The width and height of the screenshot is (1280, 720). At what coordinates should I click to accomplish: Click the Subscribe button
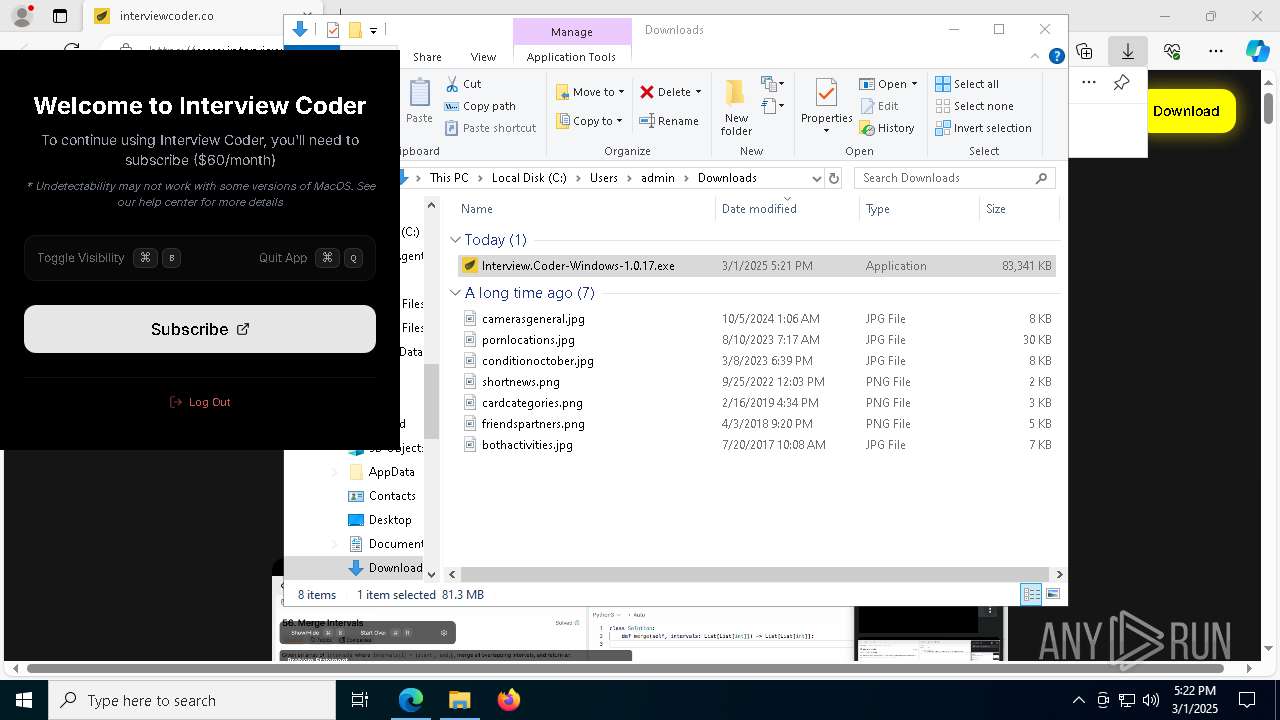click(x=200, y=329)
